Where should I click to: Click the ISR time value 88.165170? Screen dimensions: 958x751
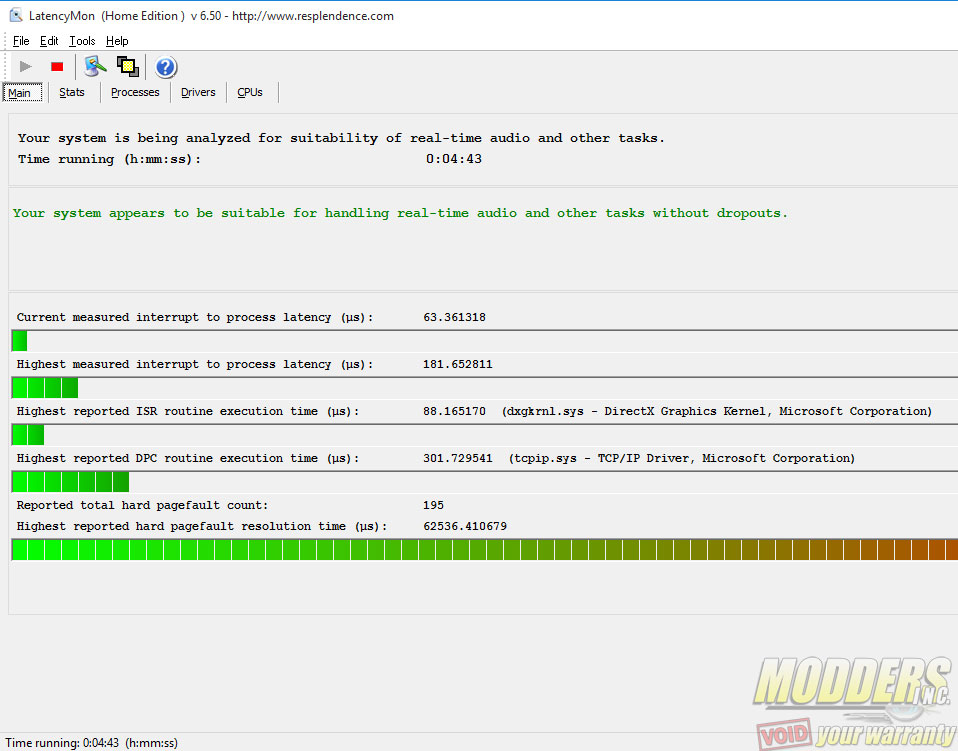(x=455, y=411)
